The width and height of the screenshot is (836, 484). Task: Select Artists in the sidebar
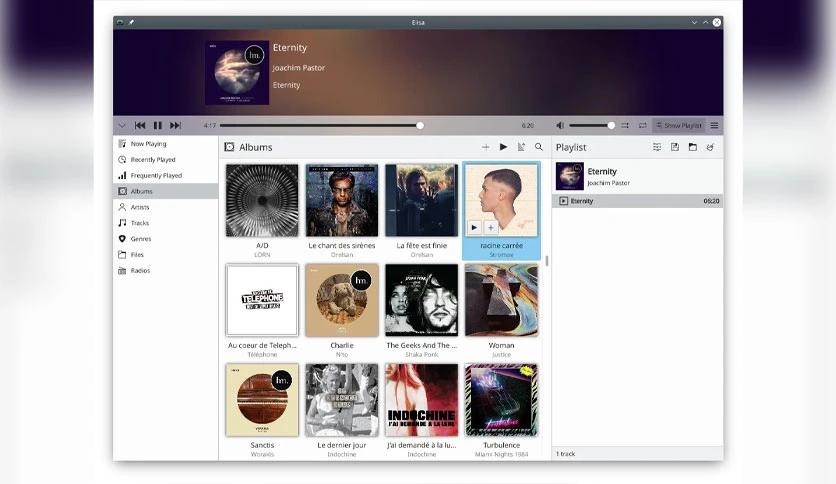coord(165,207)
